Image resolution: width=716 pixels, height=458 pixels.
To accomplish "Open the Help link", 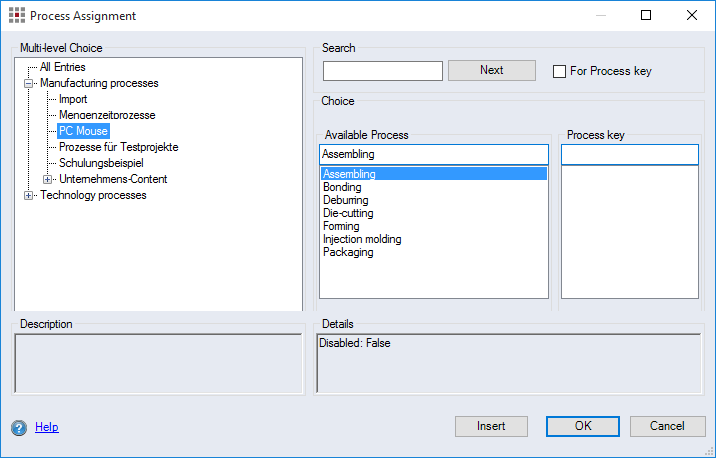I will pyautogui.click(x=47, y=427).
